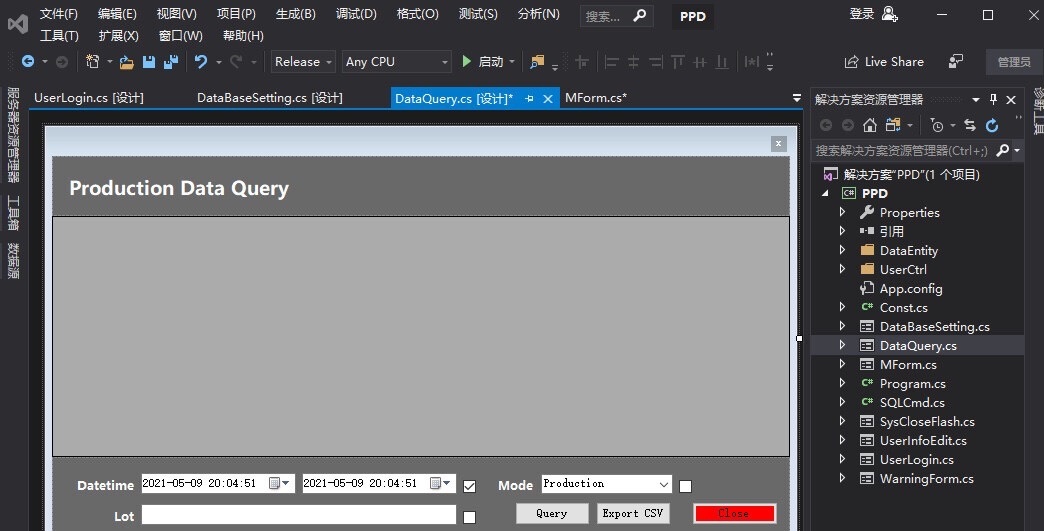Click the Production Data Query title label

179,188
